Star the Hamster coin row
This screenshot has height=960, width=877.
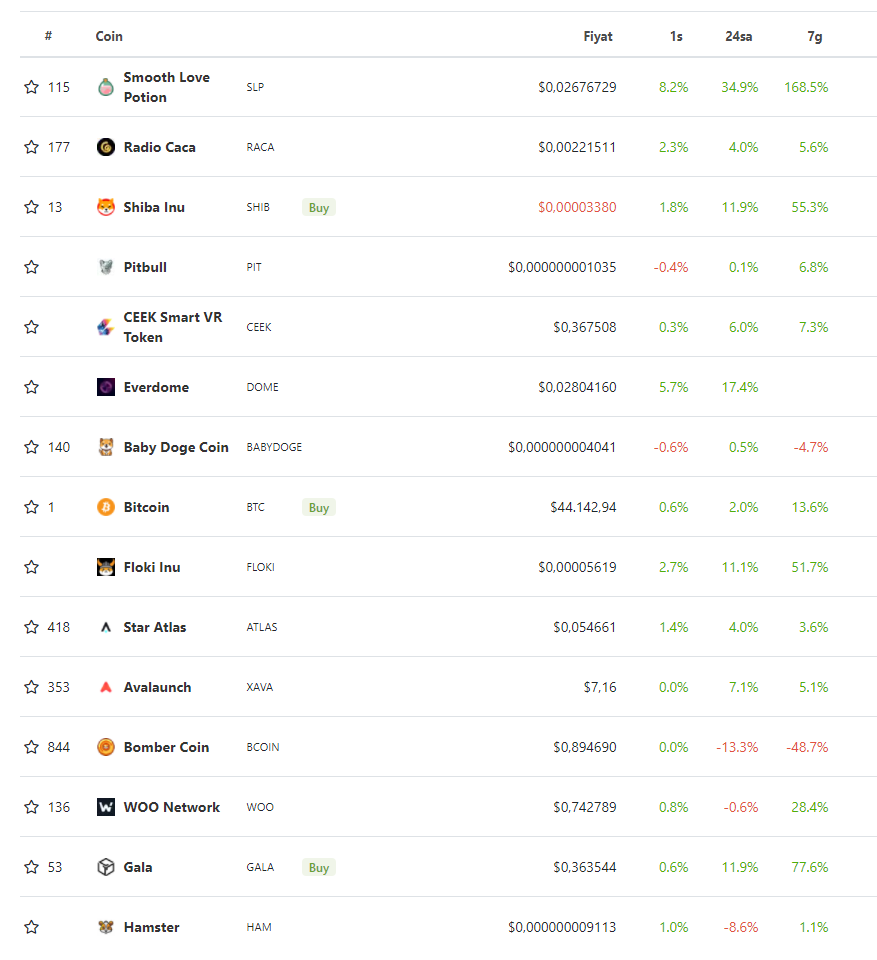tap(31, 927)
